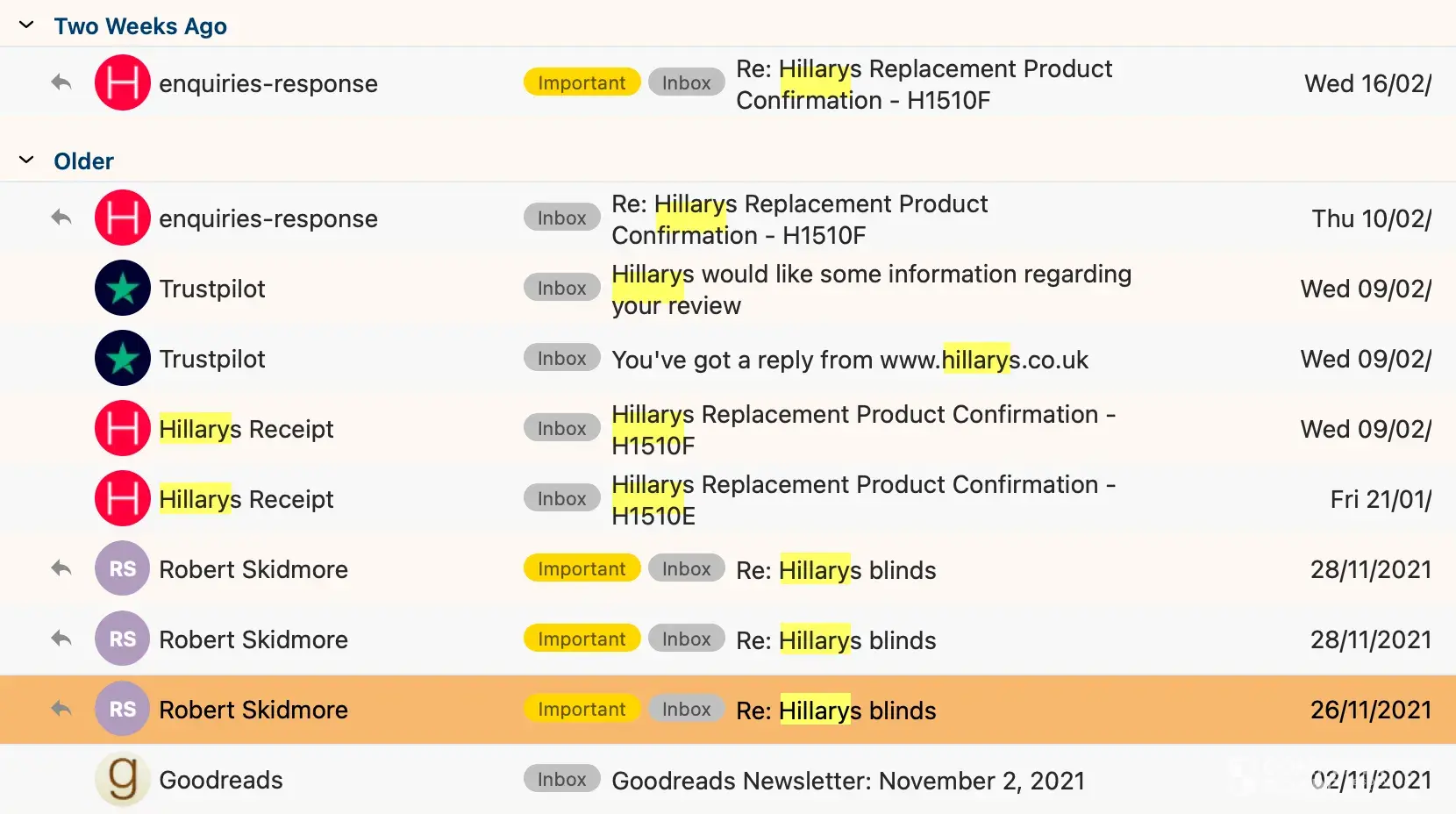Open the Trustpilot email about information regarding your review
The height and width of the screenshot is (814, 1456).
click(870, 289)
